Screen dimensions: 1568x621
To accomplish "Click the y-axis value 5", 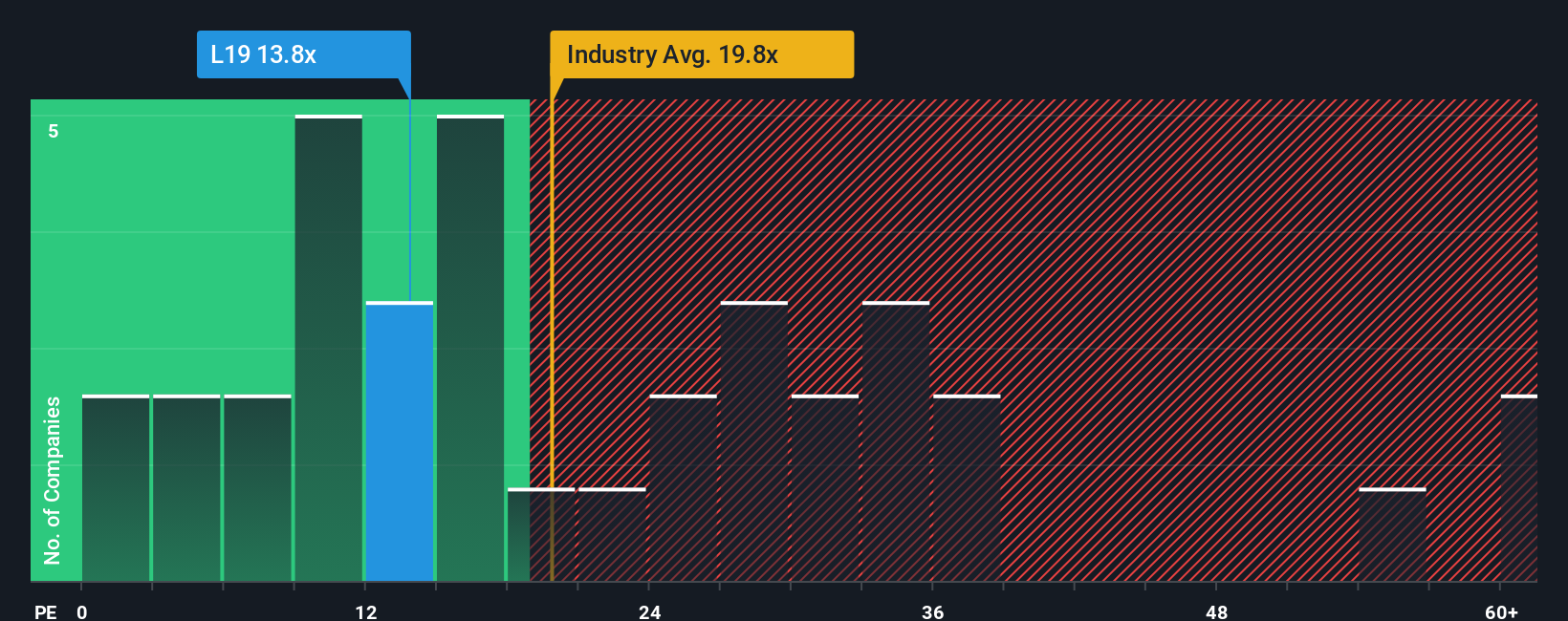I will (54, 131).
